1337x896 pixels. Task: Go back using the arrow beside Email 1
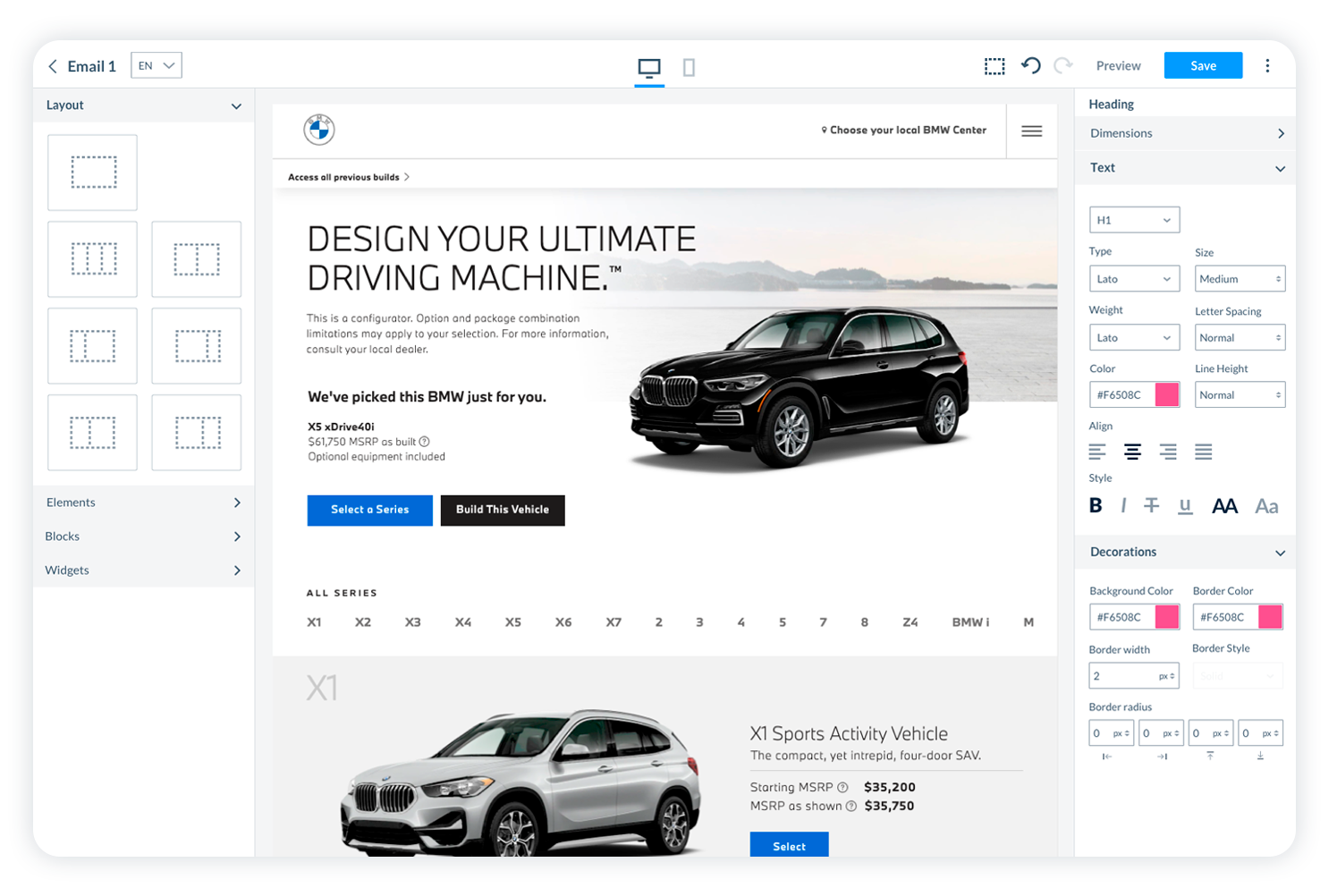(53, 66)
